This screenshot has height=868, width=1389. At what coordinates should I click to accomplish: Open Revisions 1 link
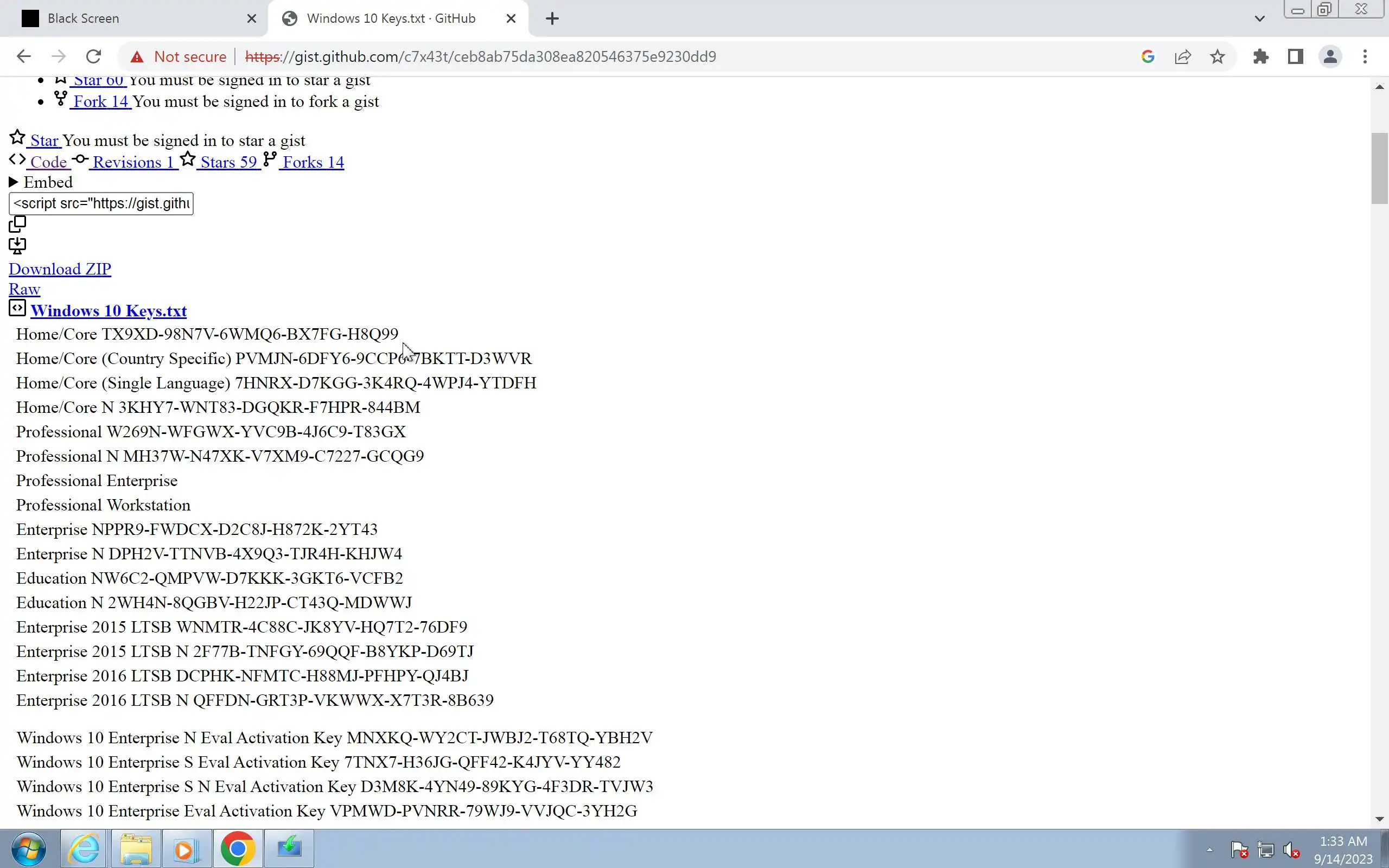[x=132, y=162]
